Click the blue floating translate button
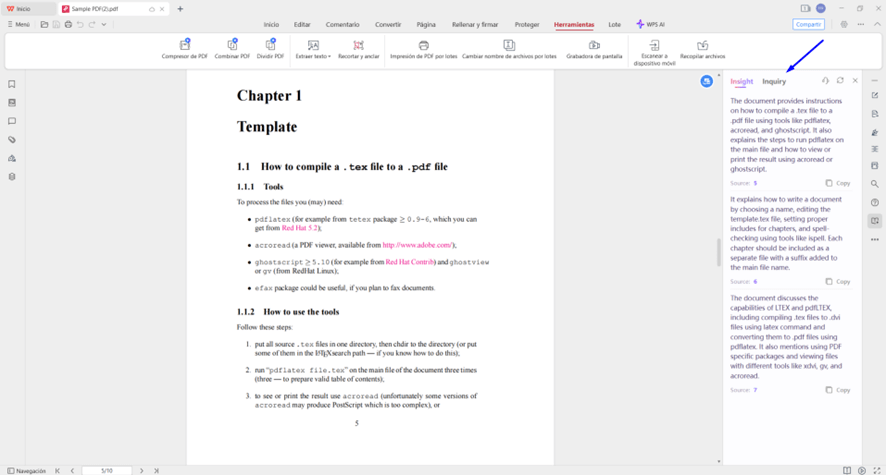Image resolution: width=886 pixels, height=475 pixels. coord(706,81)
